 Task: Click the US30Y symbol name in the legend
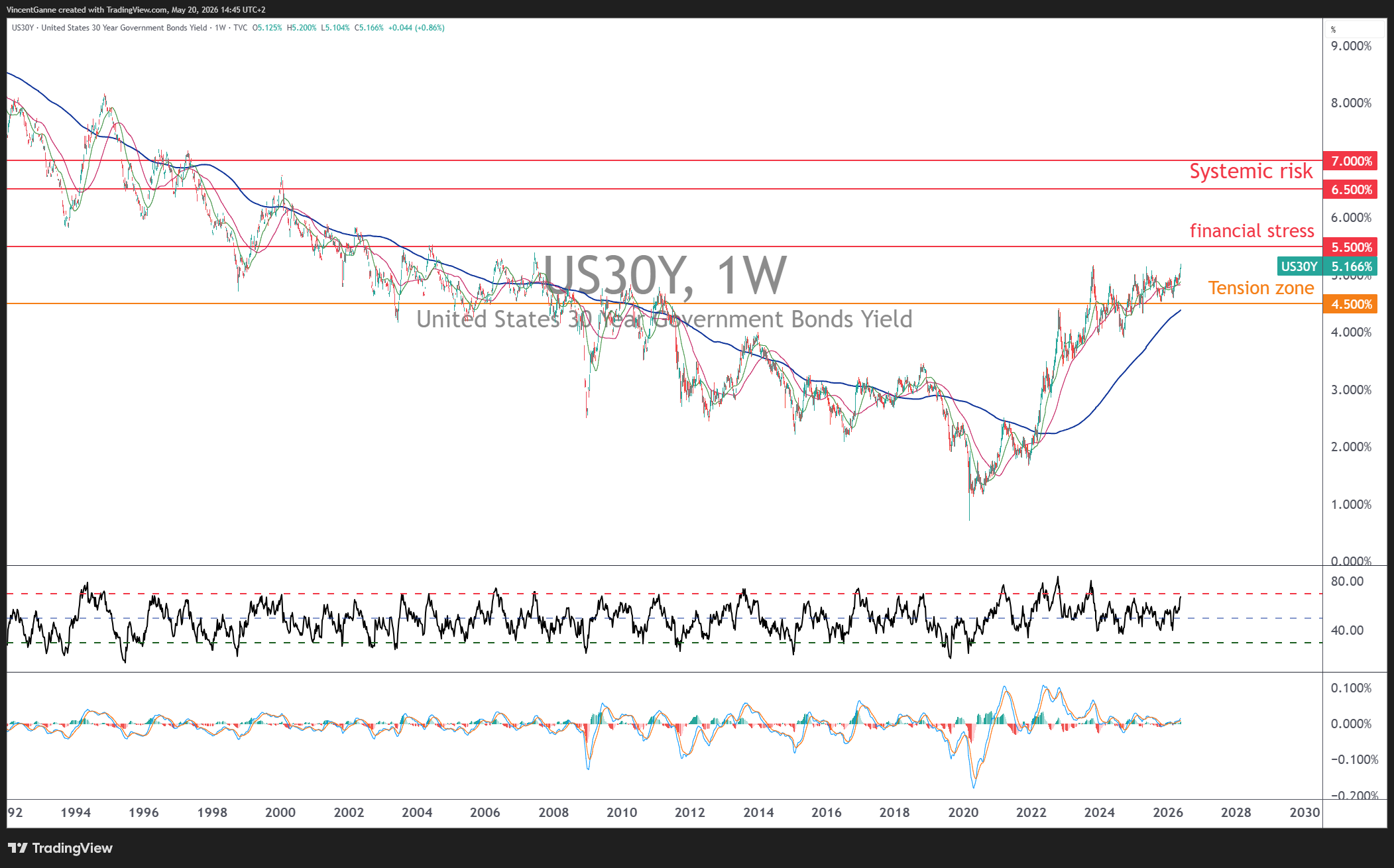click(x=23, y=28)
